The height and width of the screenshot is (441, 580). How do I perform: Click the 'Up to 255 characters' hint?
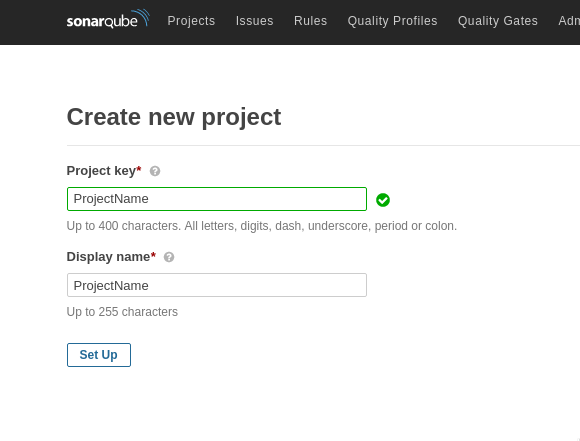click(x=122, y=312)
